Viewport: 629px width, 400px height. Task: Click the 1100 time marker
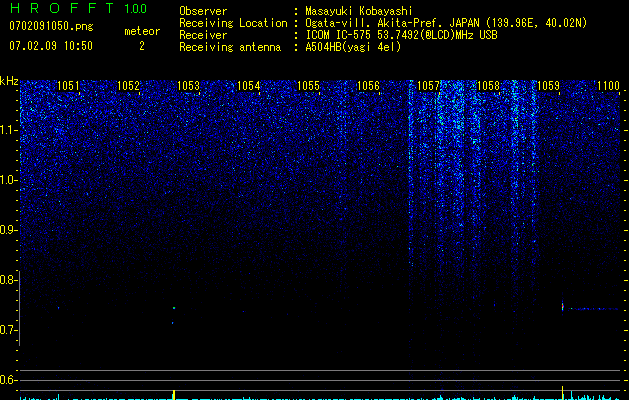tap(609, 86)
